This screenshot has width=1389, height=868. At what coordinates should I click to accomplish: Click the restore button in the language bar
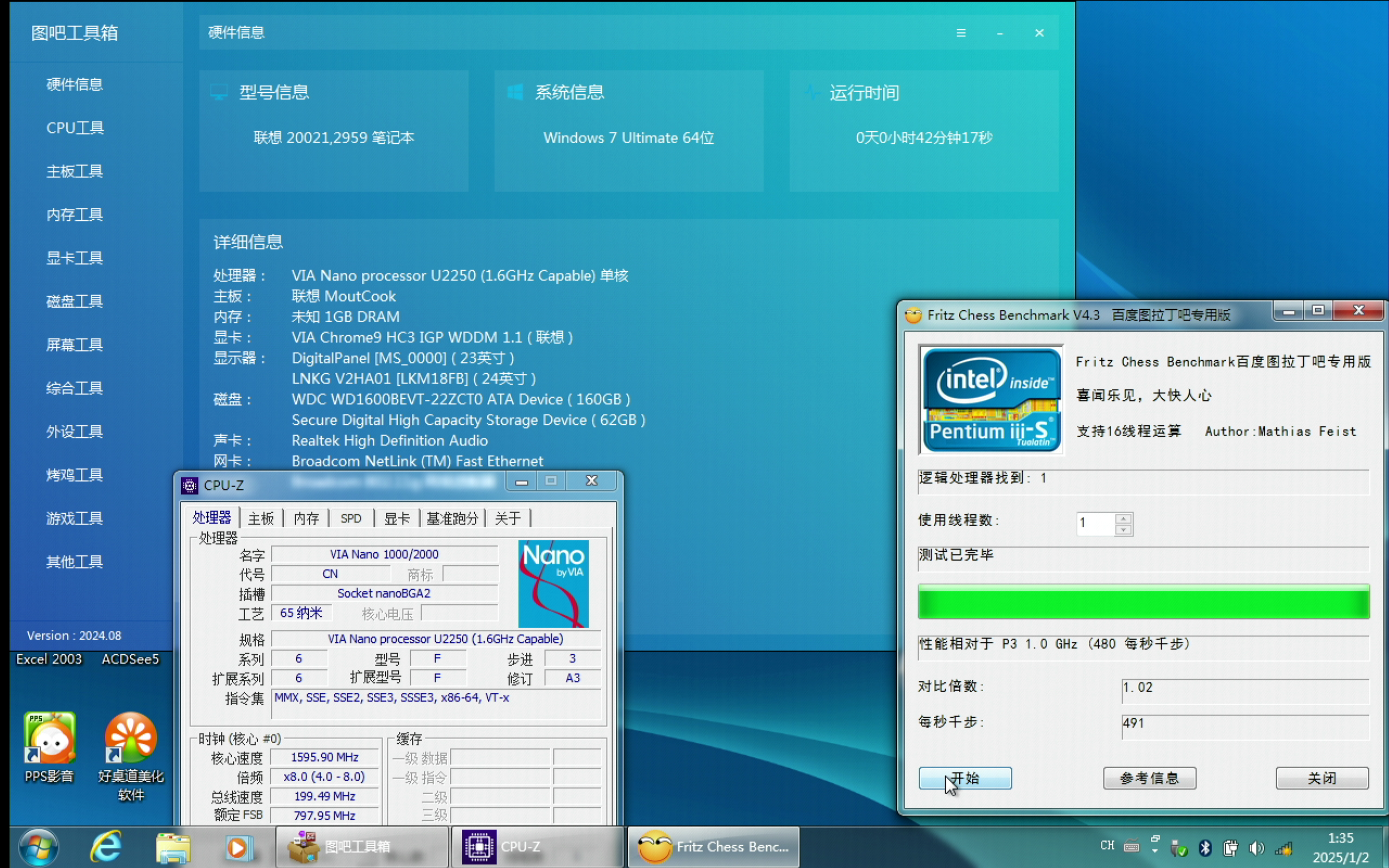[1155, 838]
